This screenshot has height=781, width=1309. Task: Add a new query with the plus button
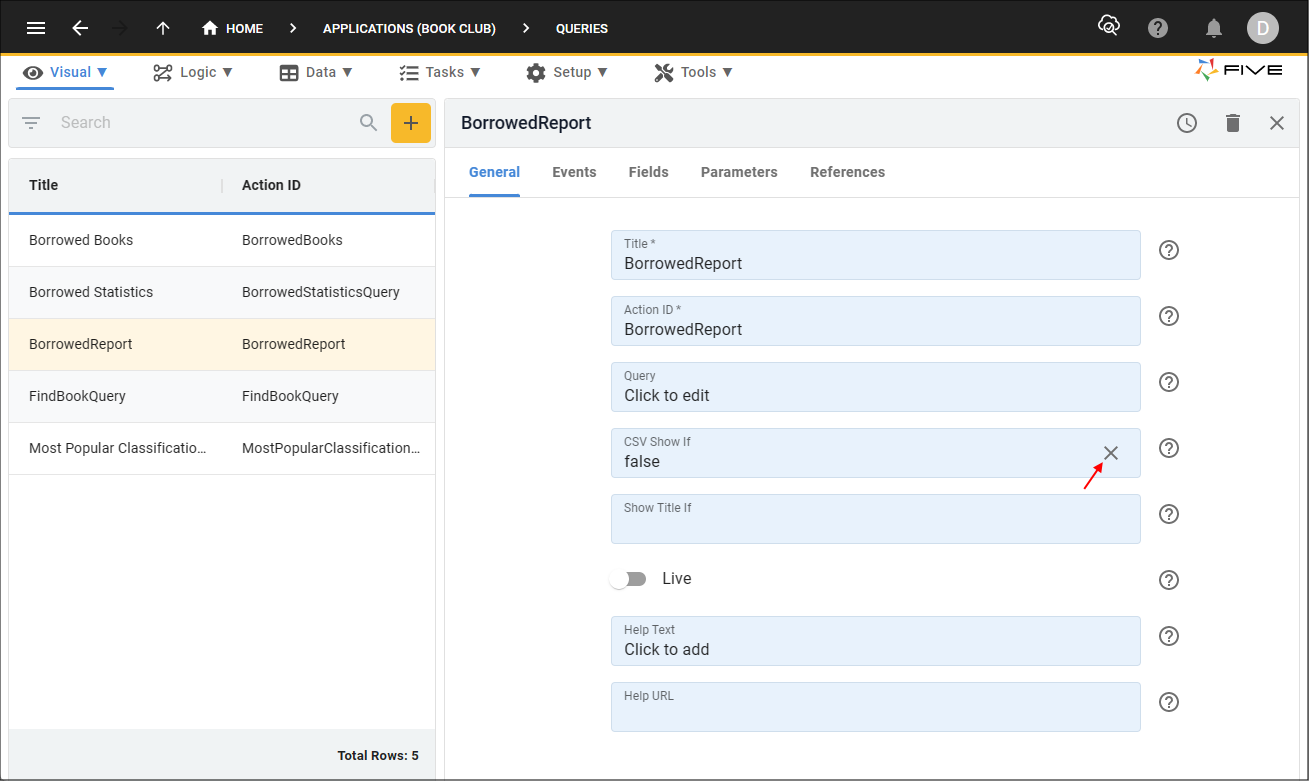tap(411, 123)
